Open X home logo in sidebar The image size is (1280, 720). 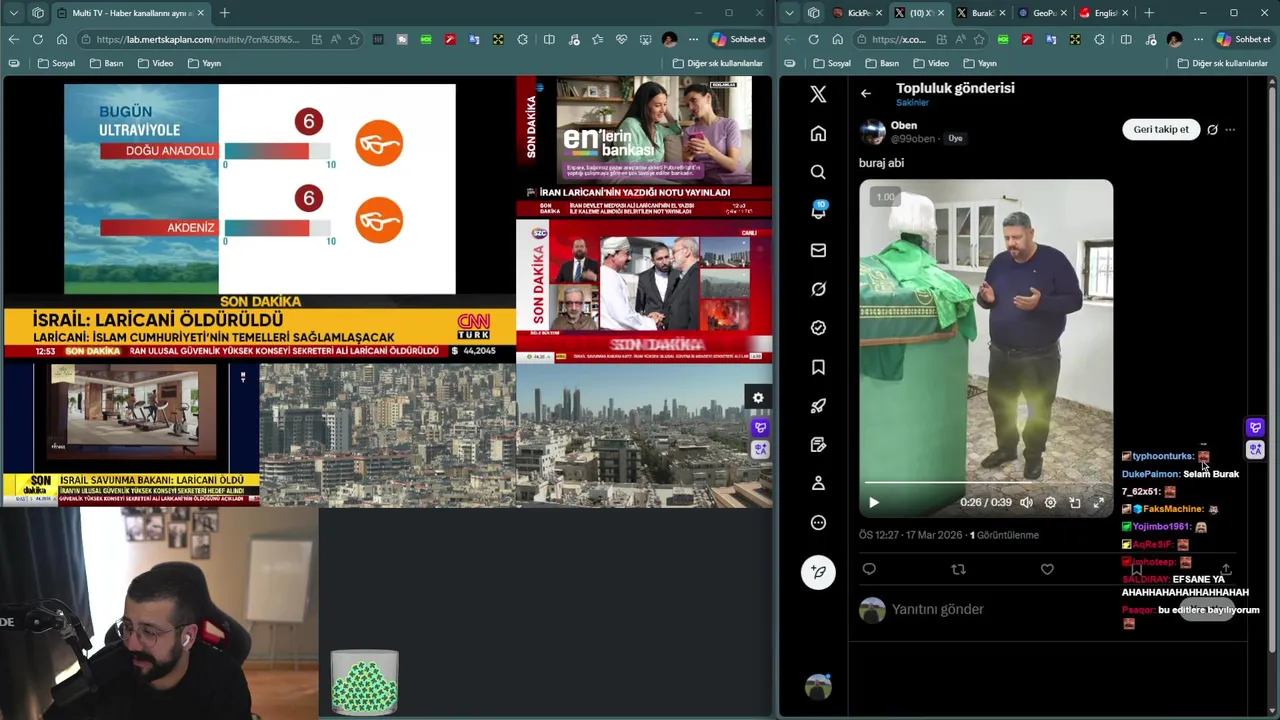tap(818, 94)
